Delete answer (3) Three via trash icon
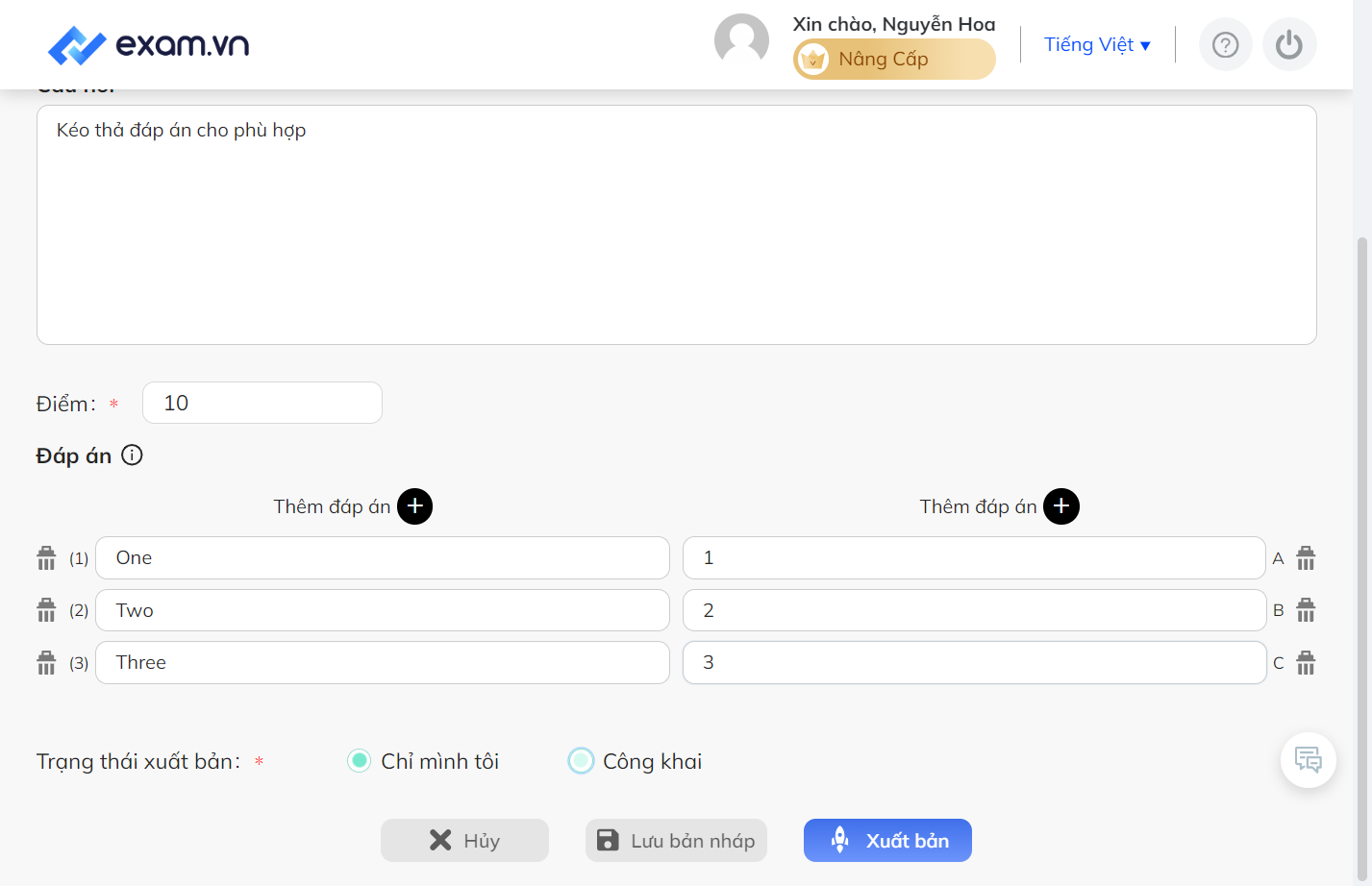The width and height of the screenshot is (1372, 886). (x=46, y=663)
